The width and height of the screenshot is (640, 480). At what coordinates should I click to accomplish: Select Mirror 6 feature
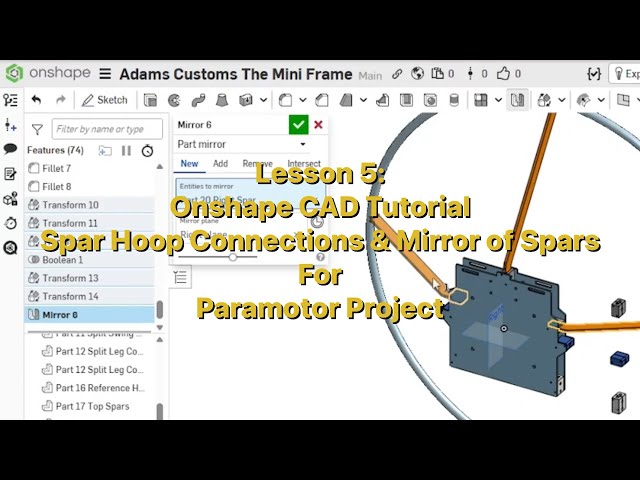point(91,315)
